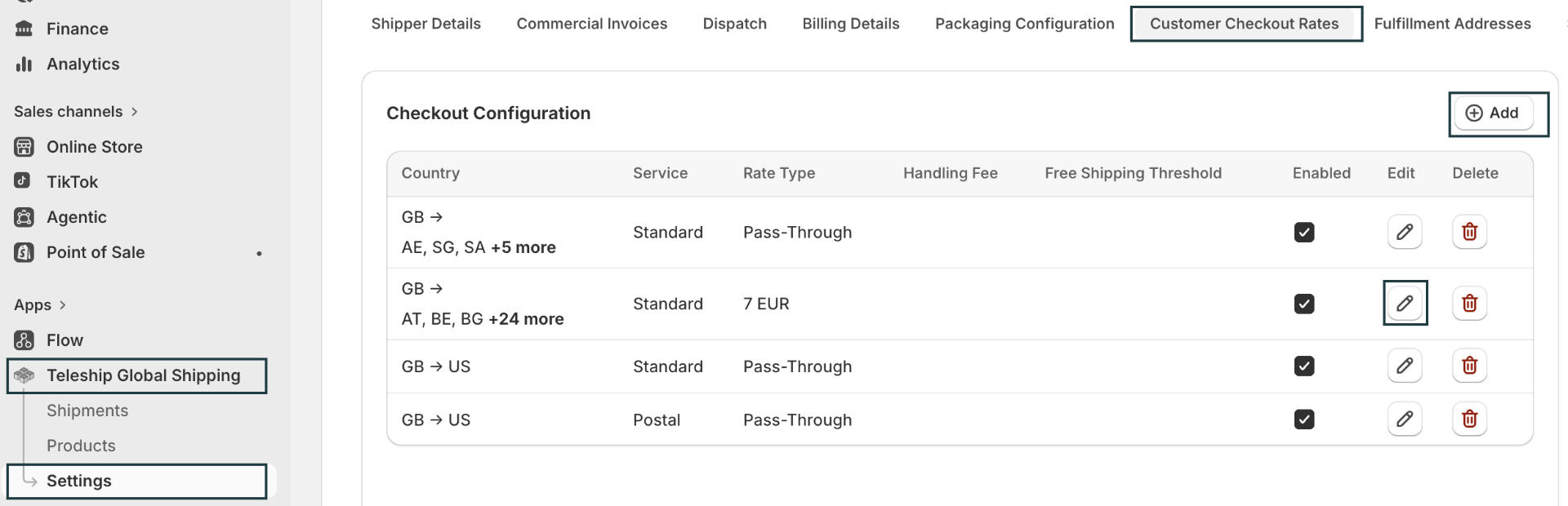Click the Free Shipping Threshold column header
This screenshot has height=506, width=1568.
tap(1134, 173)
